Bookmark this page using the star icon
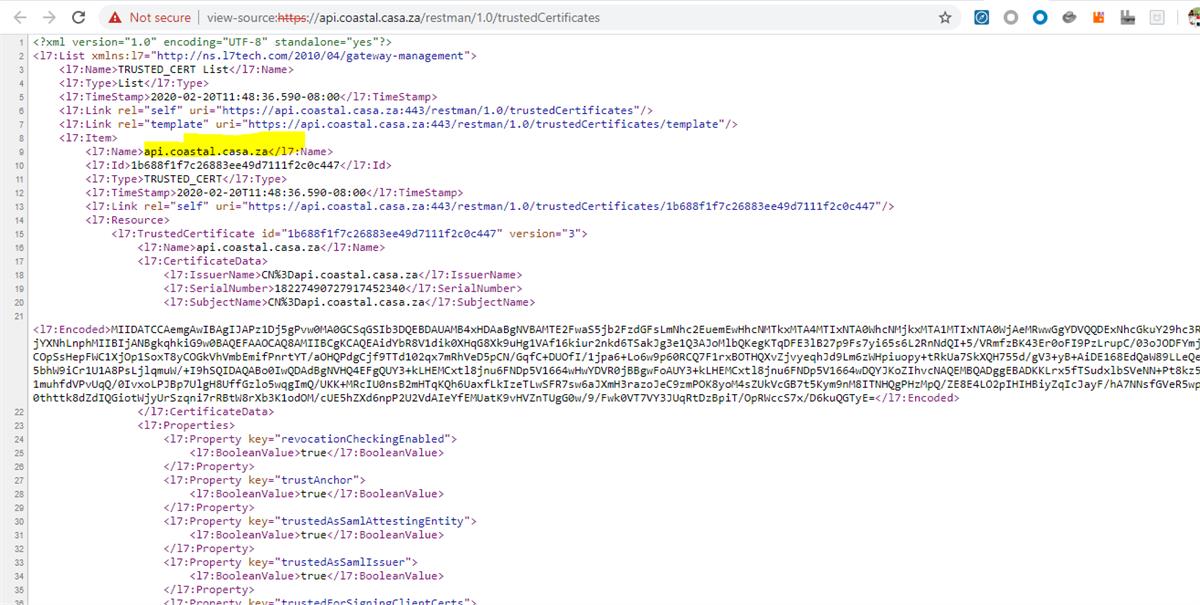Viewport: 1200px width, 605px height. coord(942,17)
